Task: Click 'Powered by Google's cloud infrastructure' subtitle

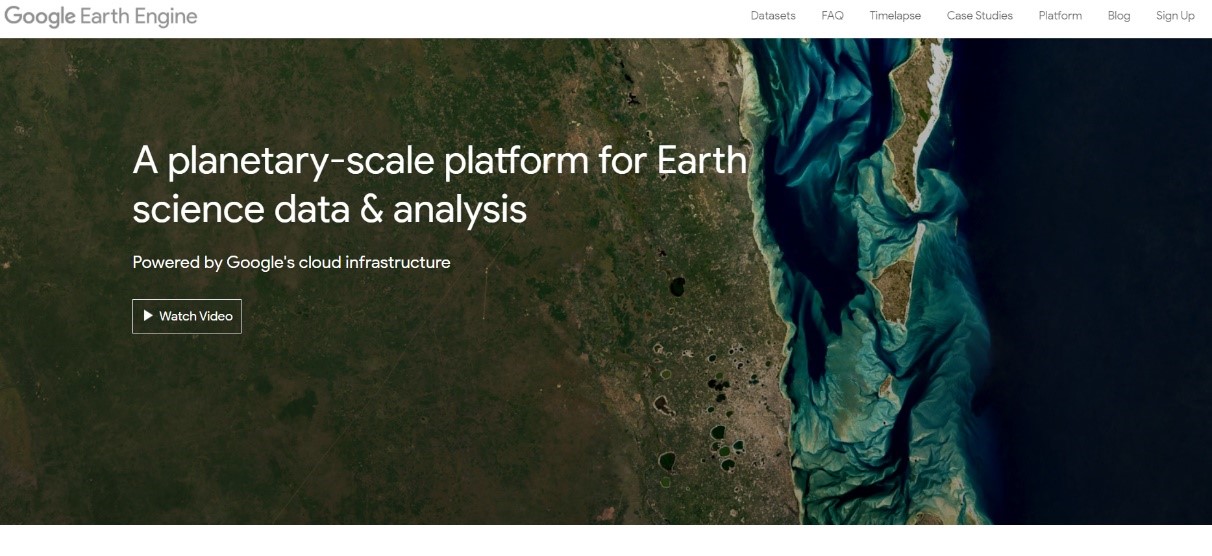Action: click(291, 263)
